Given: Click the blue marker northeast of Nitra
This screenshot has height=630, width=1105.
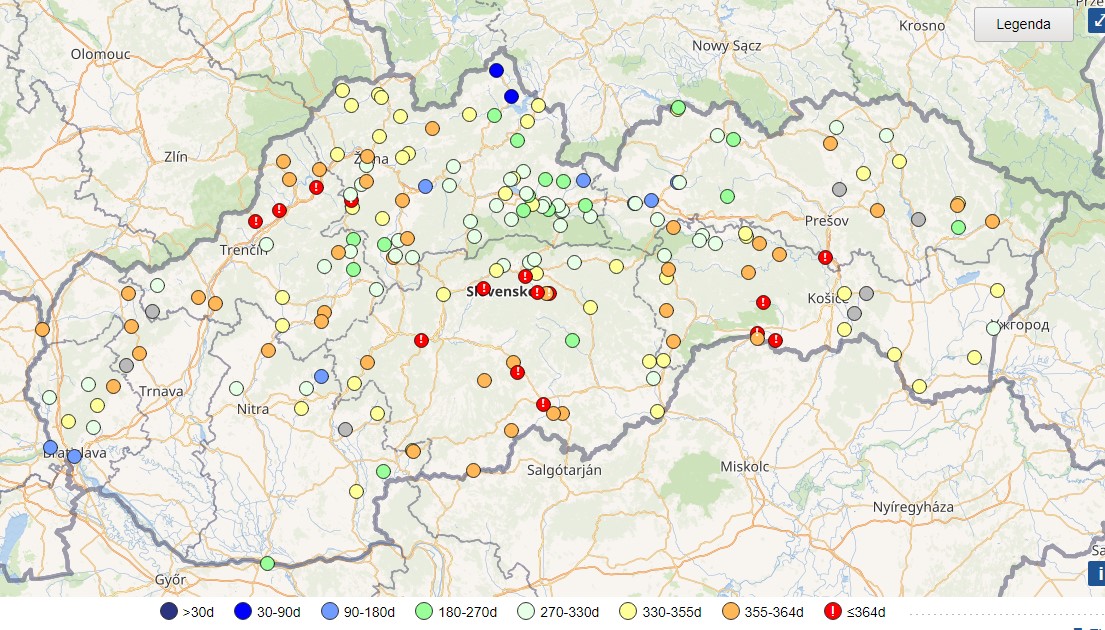Looking at the screenshot, I should pos(321,376).
